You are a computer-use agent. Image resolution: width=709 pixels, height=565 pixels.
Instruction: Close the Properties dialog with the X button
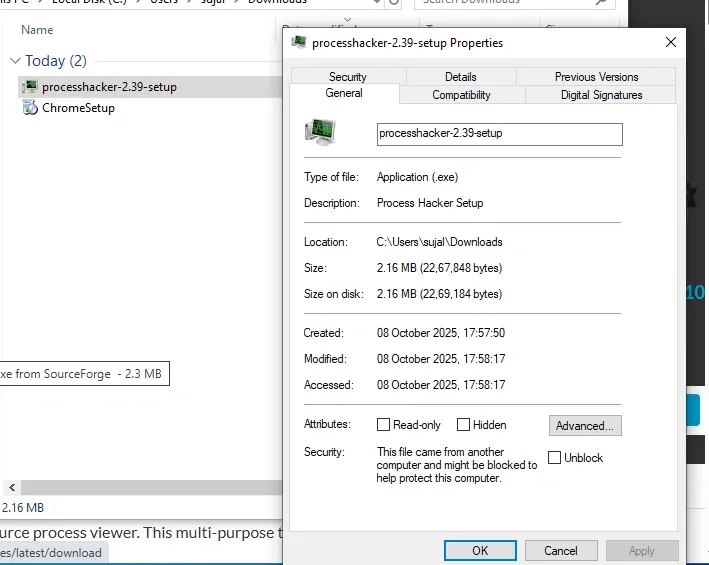(x=671, y=42)
